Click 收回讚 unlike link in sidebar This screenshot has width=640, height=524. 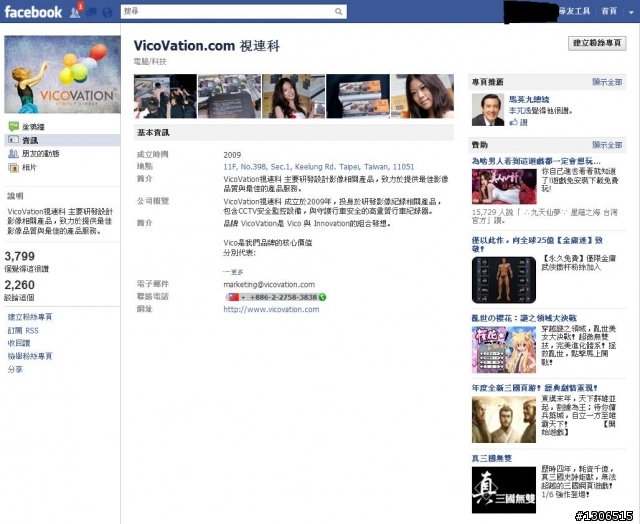pyautogui.click(x=19, y=343)
